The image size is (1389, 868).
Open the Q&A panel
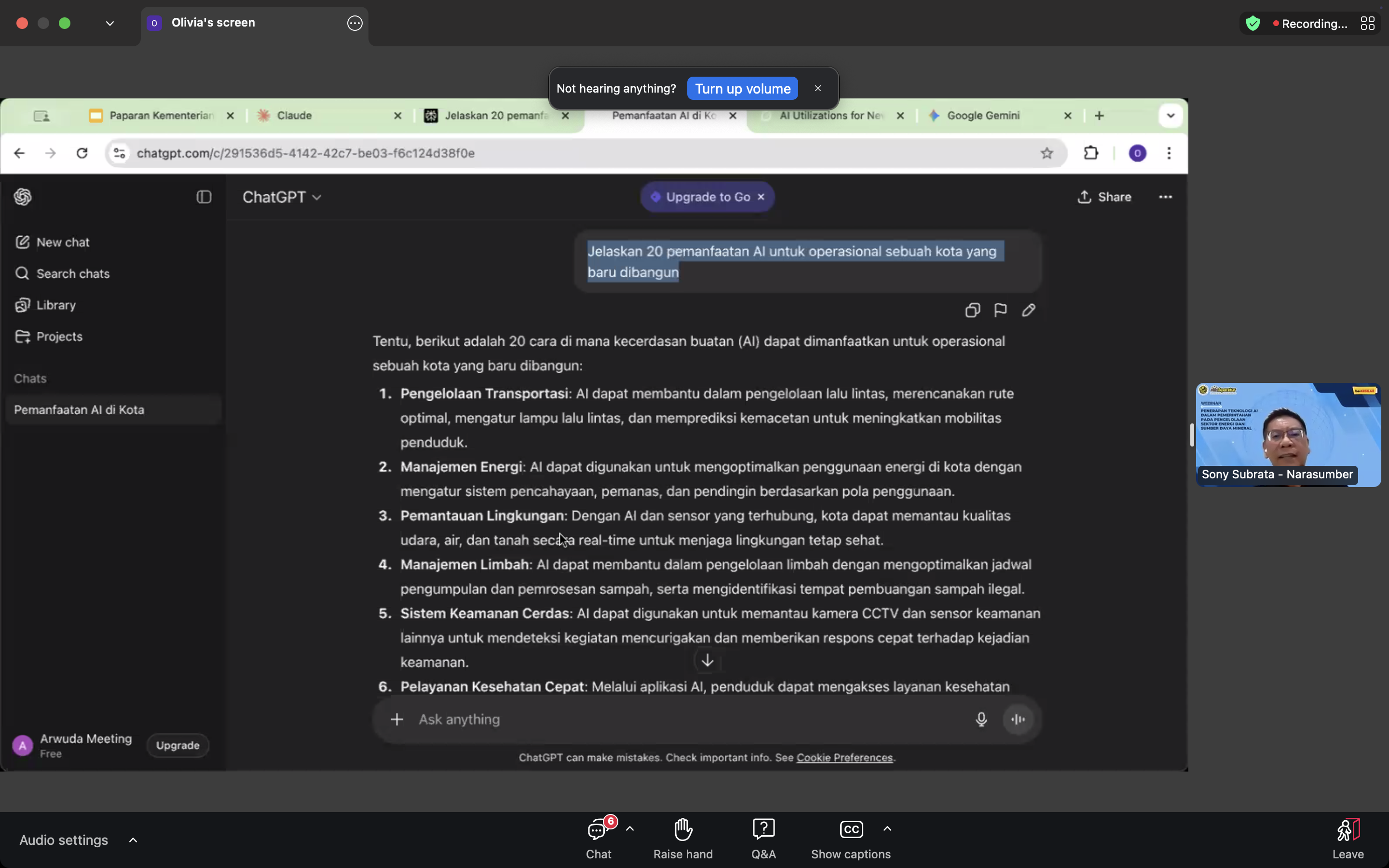(x=763, y=839)
